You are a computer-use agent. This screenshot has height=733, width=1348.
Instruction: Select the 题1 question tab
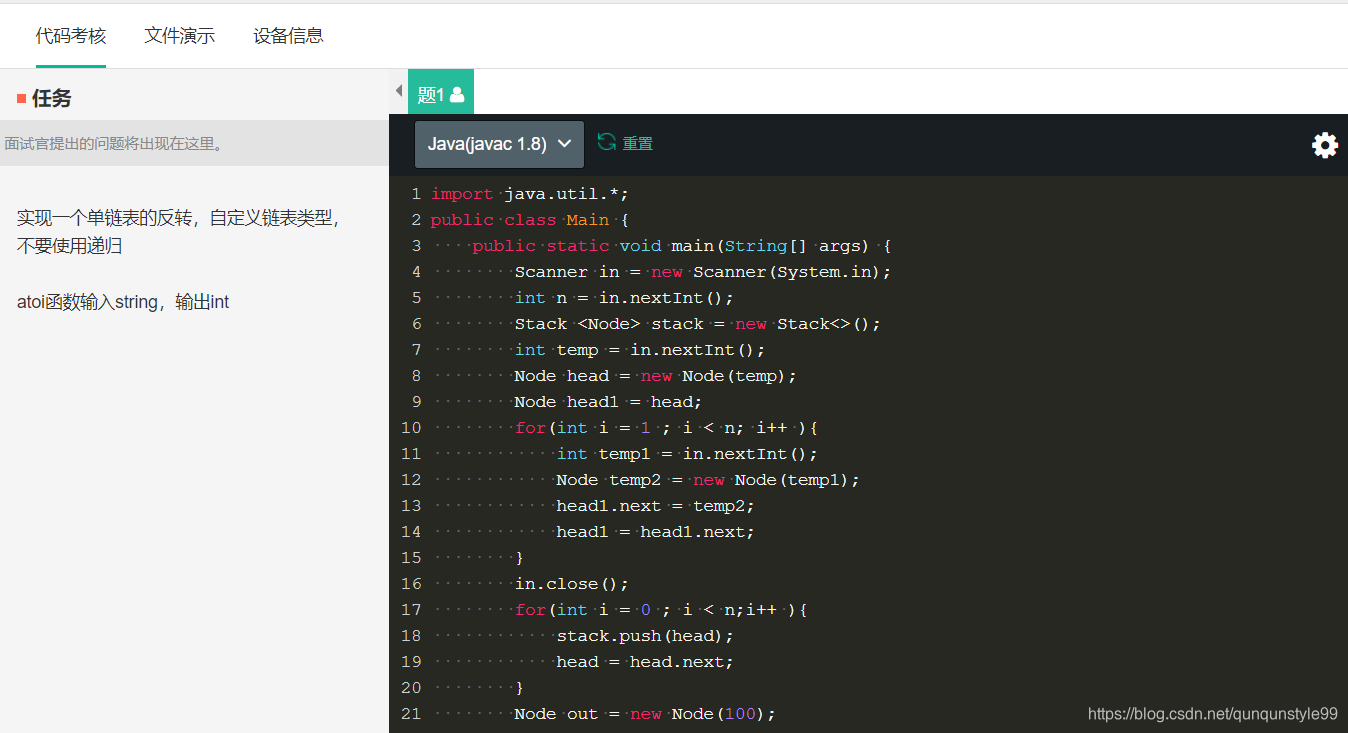pos(441,92)
